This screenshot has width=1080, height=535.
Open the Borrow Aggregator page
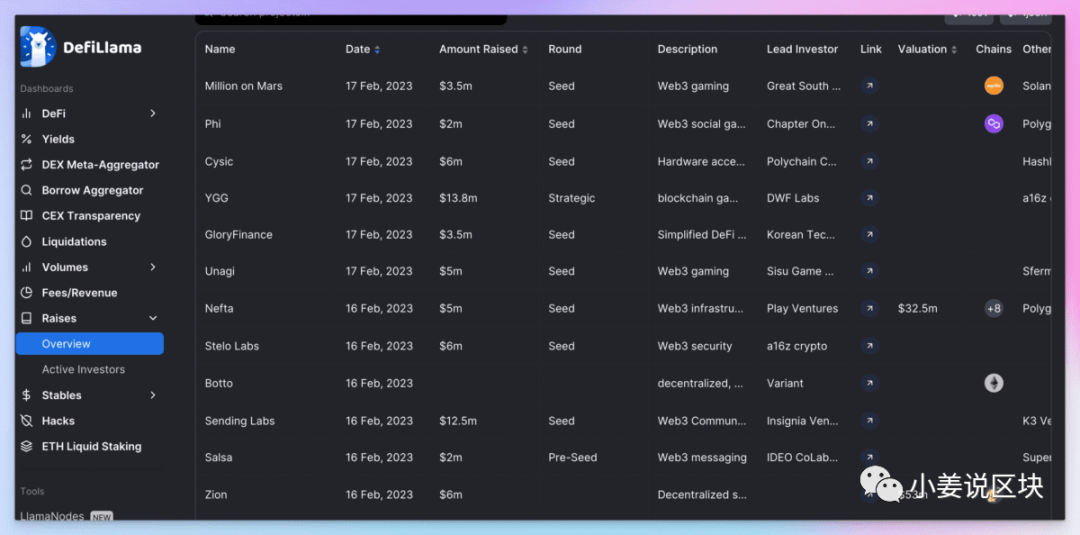click(x=92, y=190)
